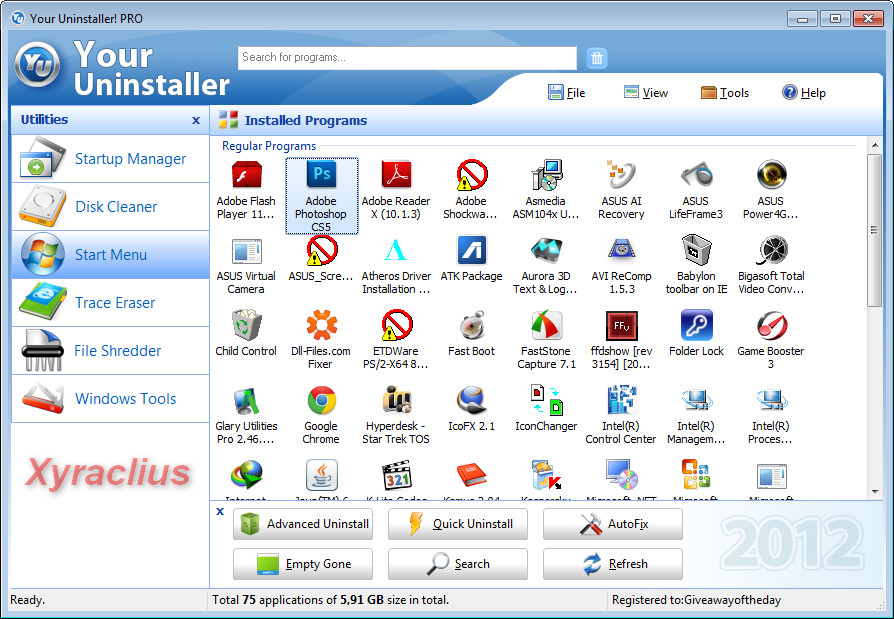The height and width of the screenshot is (619, 894).
Task: Select Hyperdesk Star Trek TOS icon
Action: pyautogui.click(x=396, y=401)
